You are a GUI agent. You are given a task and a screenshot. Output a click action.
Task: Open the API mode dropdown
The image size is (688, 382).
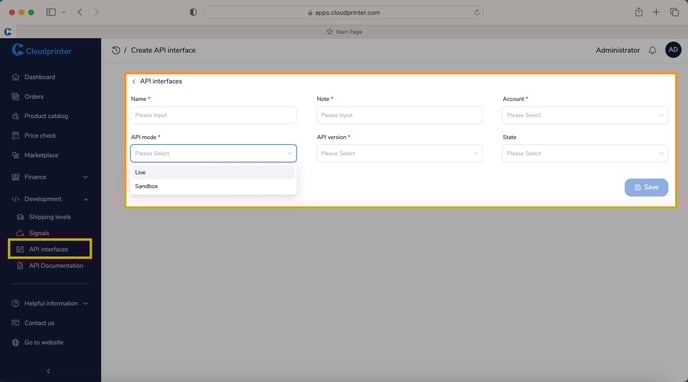213,154
